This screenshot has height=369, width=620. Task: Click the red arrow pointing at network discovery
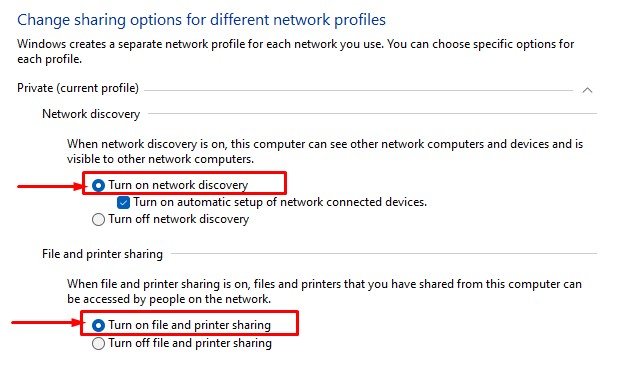(x=50, y=186)
